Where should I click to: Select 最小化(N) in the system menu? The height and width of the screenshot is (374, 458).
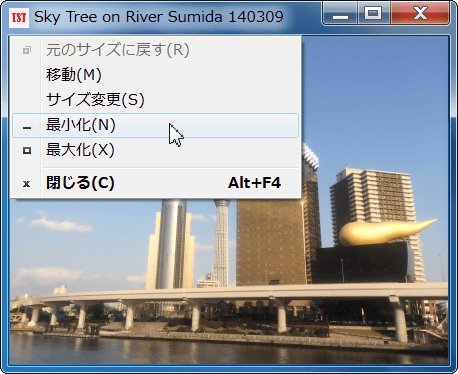pyautogui.click(x=155, y=125)
